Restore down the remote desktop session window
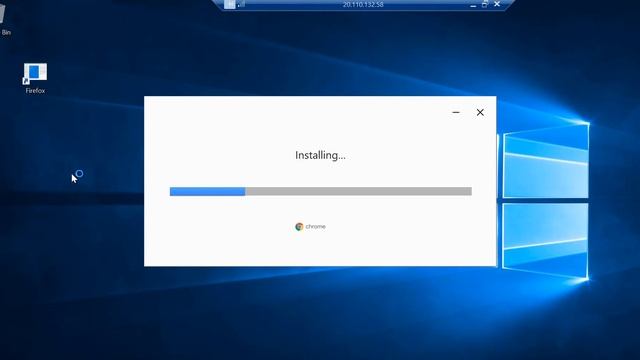Viewport: 640px width, 360px height. pyautogui.click(x=484, y=4)
